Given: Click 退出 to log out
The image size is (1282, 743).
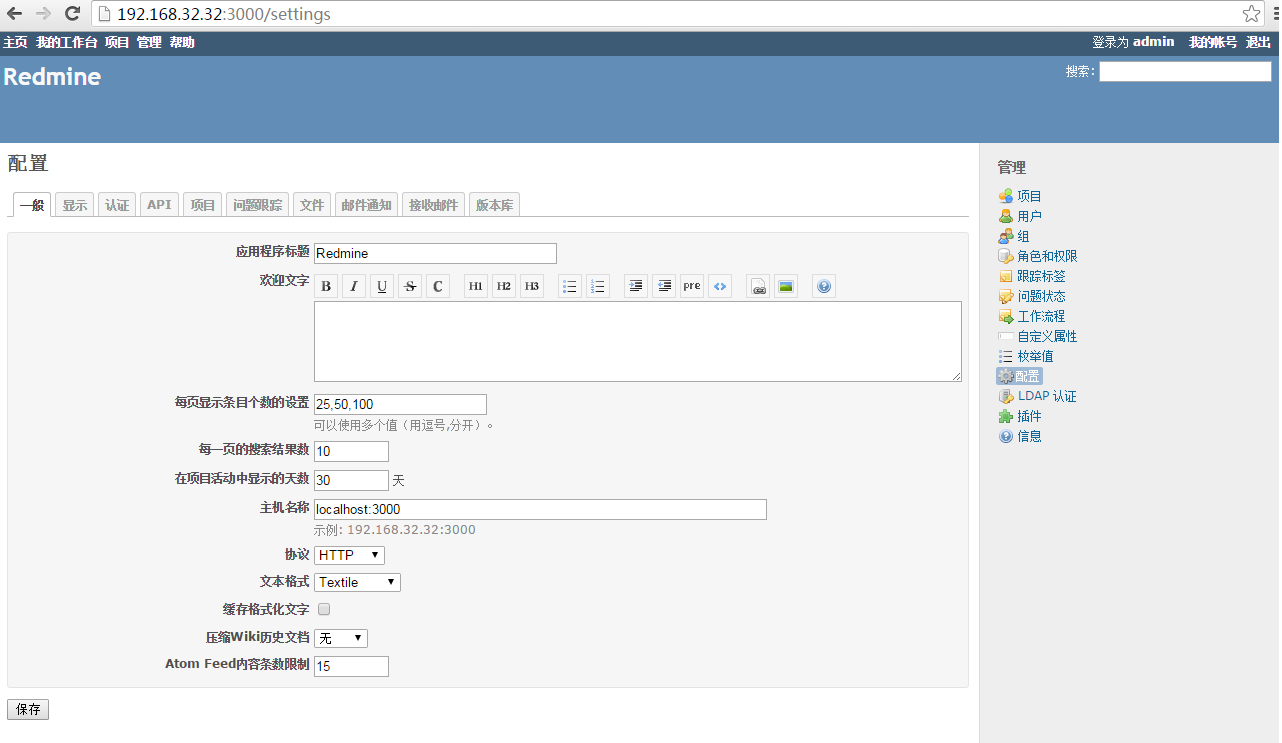Looking at the screenshot, I should (1258, 42).
